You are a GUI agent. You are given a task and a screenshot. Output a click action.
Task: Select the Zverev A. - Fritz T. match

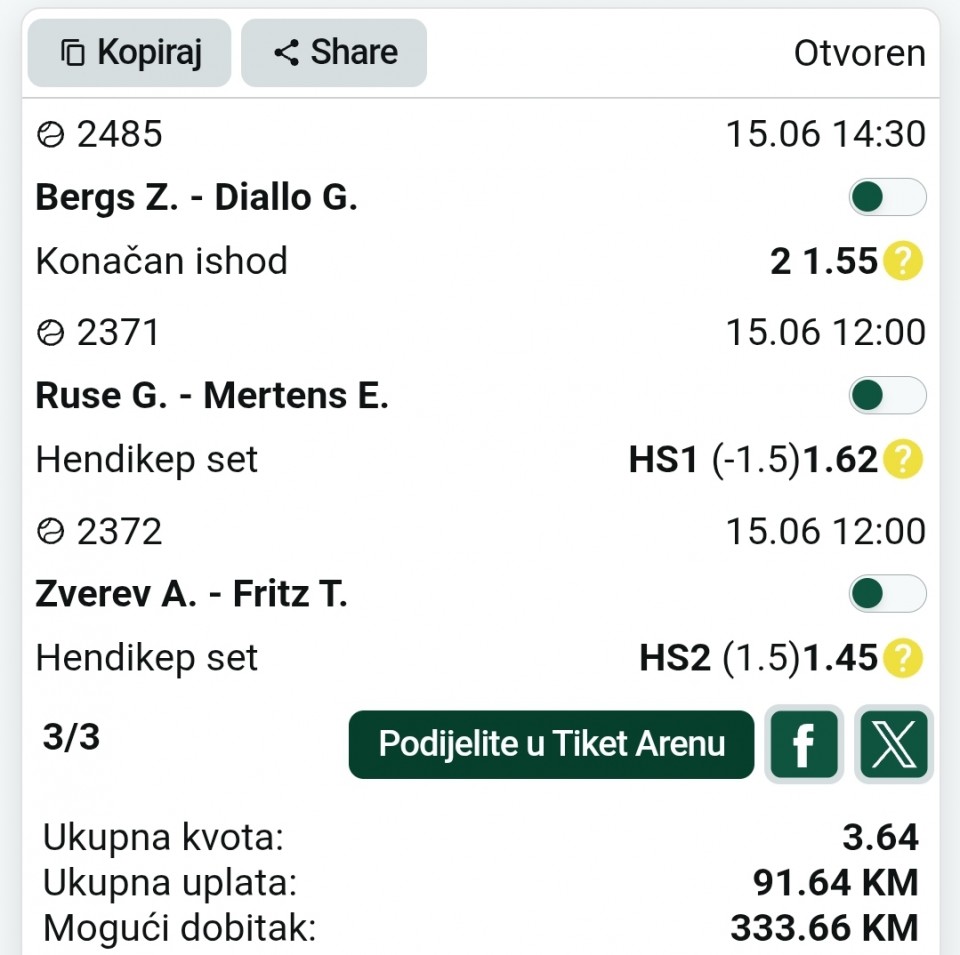[191, 594]
